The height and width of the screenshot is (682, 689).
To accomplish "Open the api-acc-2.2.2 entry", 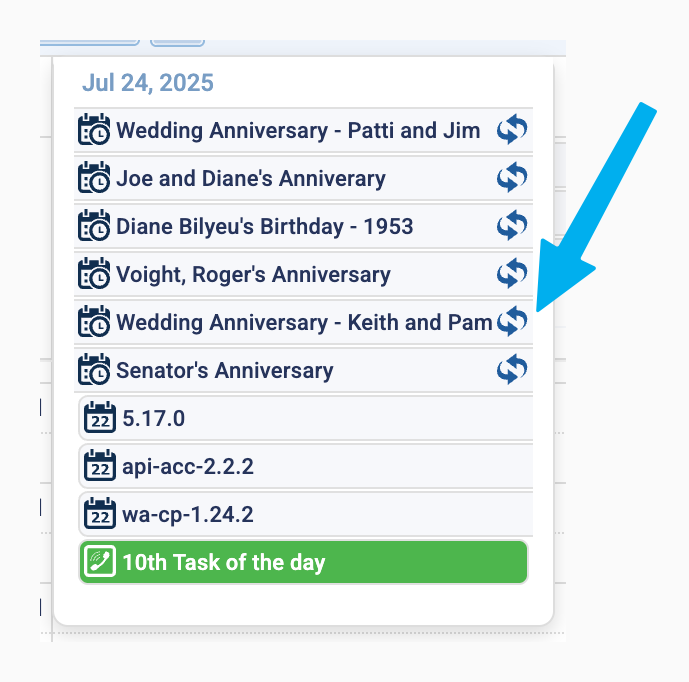I will (188, 467).
